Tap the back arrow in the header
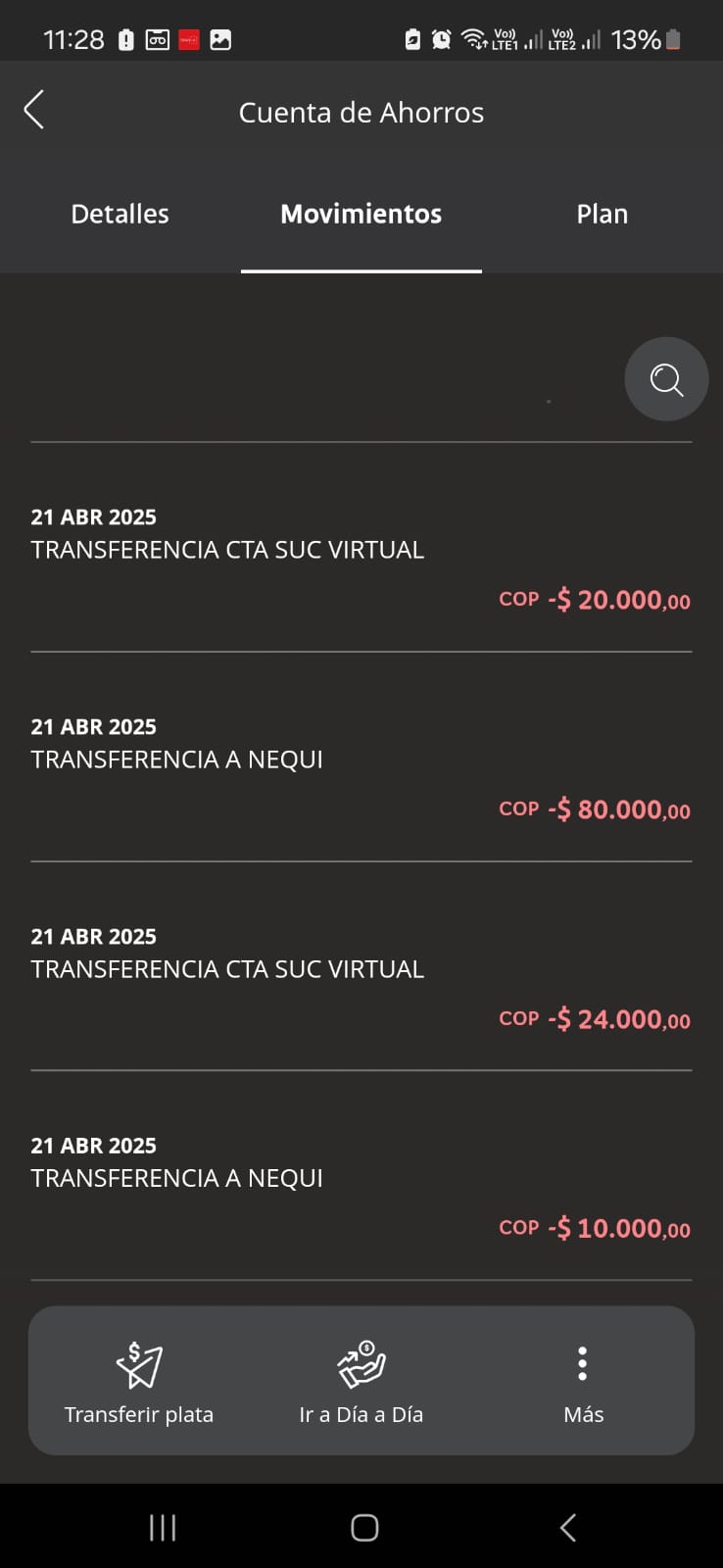 (x=34, y=110)
